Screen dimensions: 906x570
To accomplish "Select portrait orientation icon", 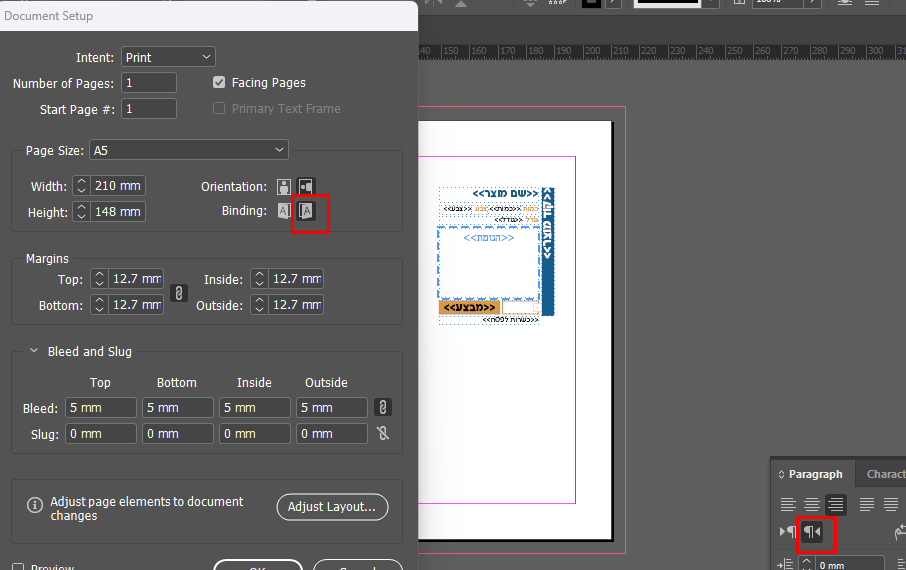I will 284,187.
